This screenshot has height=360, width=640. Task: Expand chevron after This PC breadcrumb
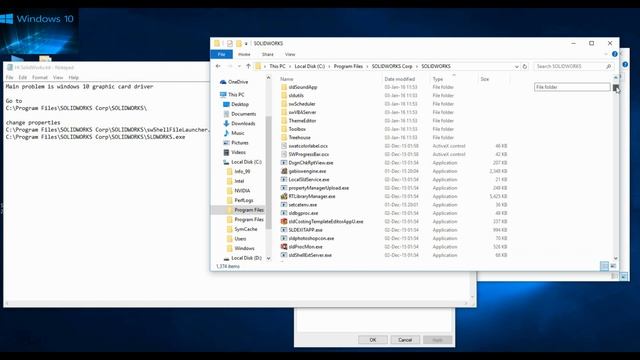[290, 66]
